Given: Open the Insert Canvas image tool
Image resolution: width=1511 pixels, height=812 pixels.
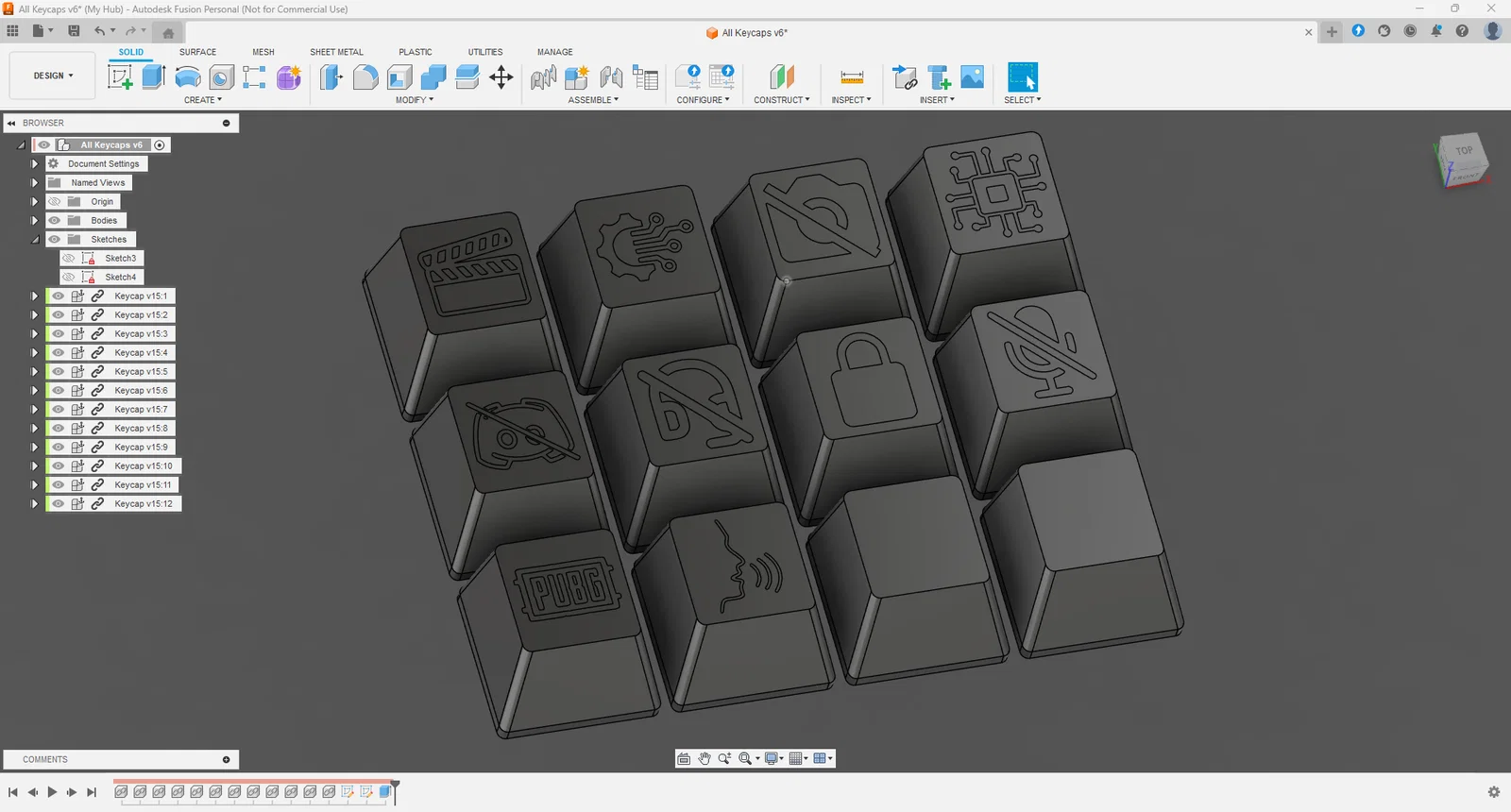Looking at the screenshot, I should click(972, 77).
